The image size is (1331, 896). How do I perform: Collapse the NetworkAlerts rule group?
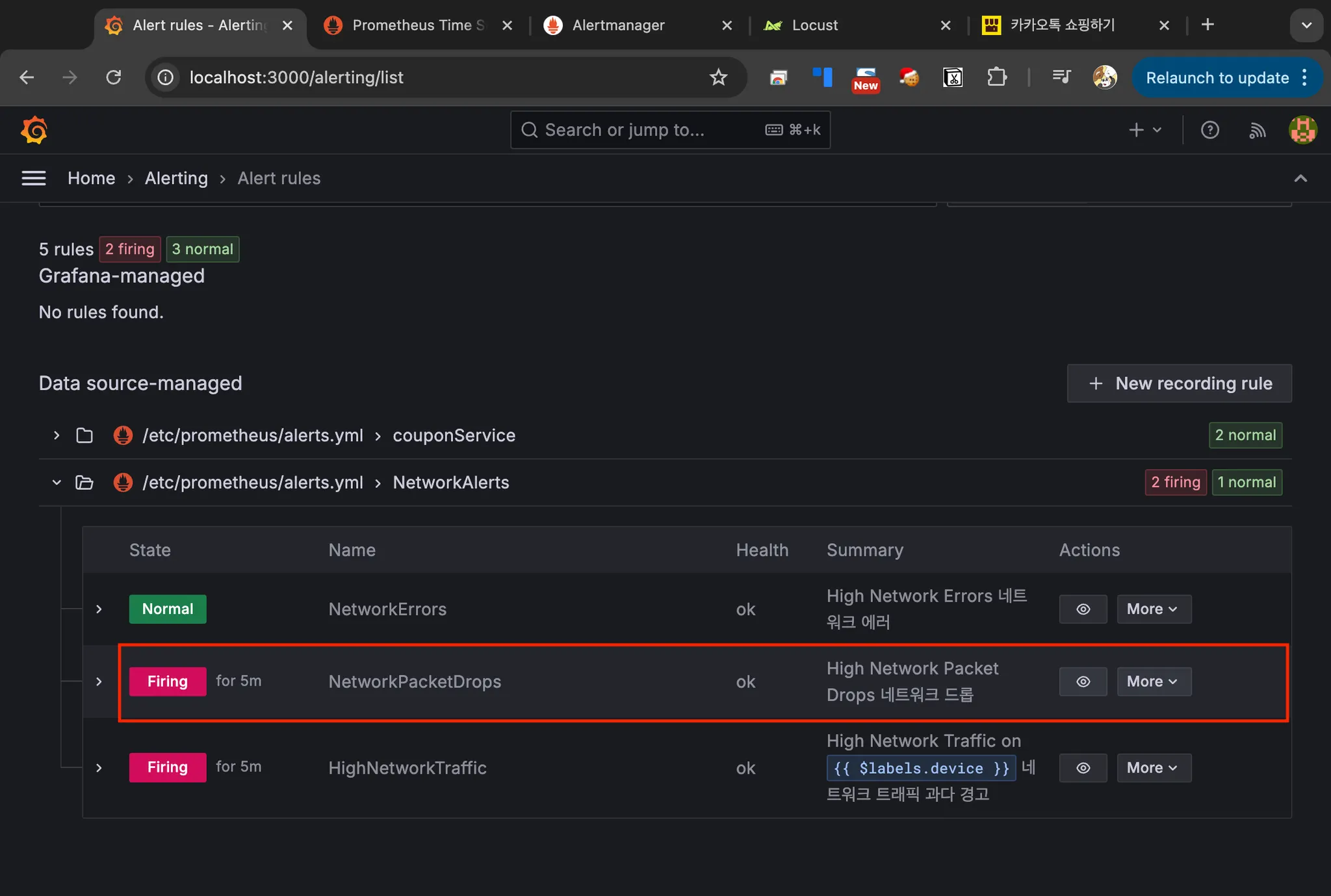click(x=57, y=482)
